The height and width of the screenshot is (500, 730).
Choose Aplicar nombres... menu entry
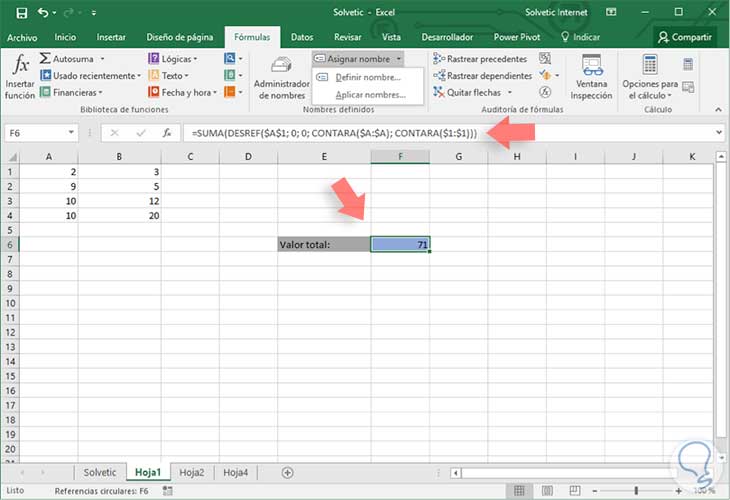(x=368, y=95)
